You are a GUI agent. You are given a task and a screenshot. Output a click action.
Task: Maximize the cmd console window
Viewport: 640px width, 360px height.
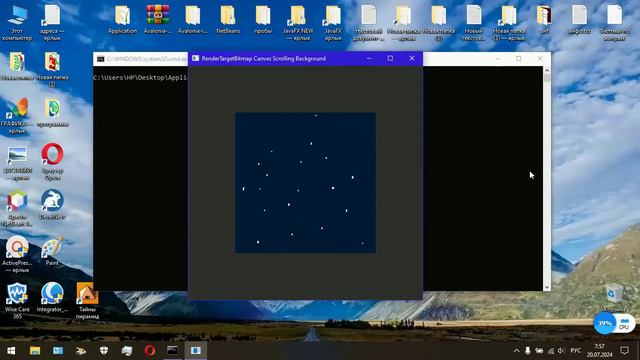point(518,59)
